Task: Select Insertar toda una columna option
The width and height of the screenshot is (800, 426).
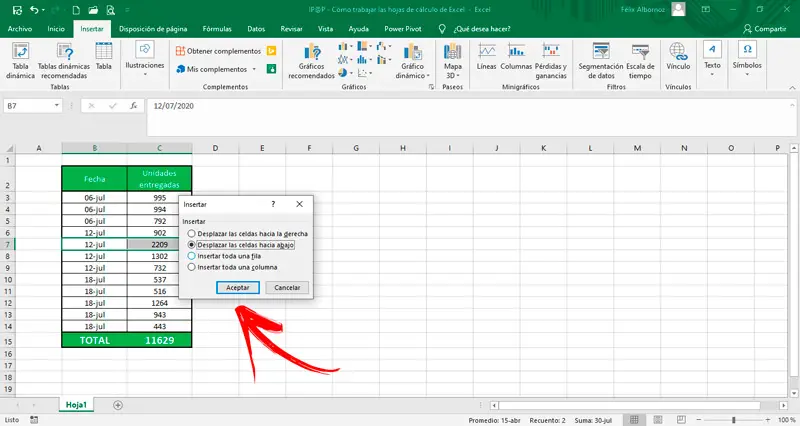Action: tap(193, 267)
